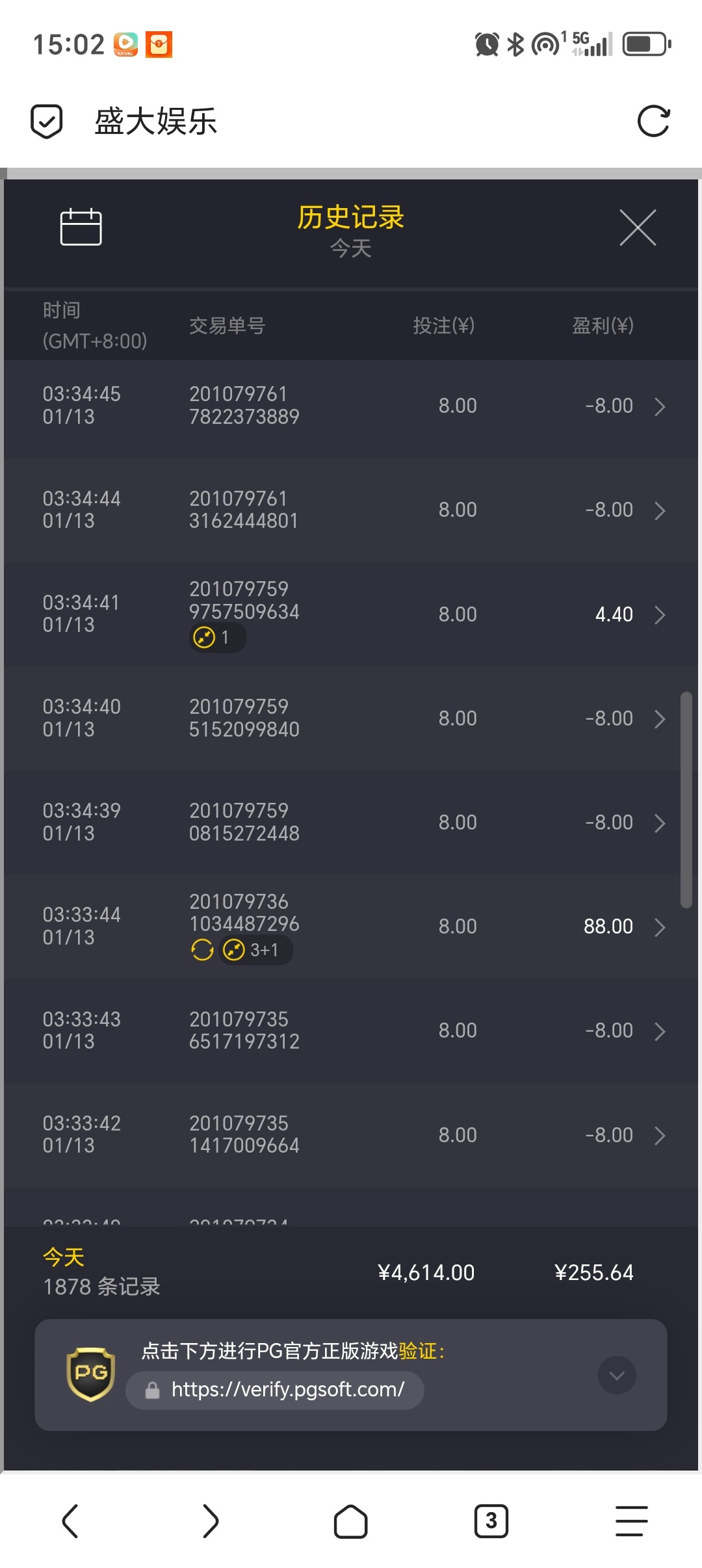Expand details for the 4.40 profit record
This screenshot has height=1568, width=702.
(x=660, y=615)
